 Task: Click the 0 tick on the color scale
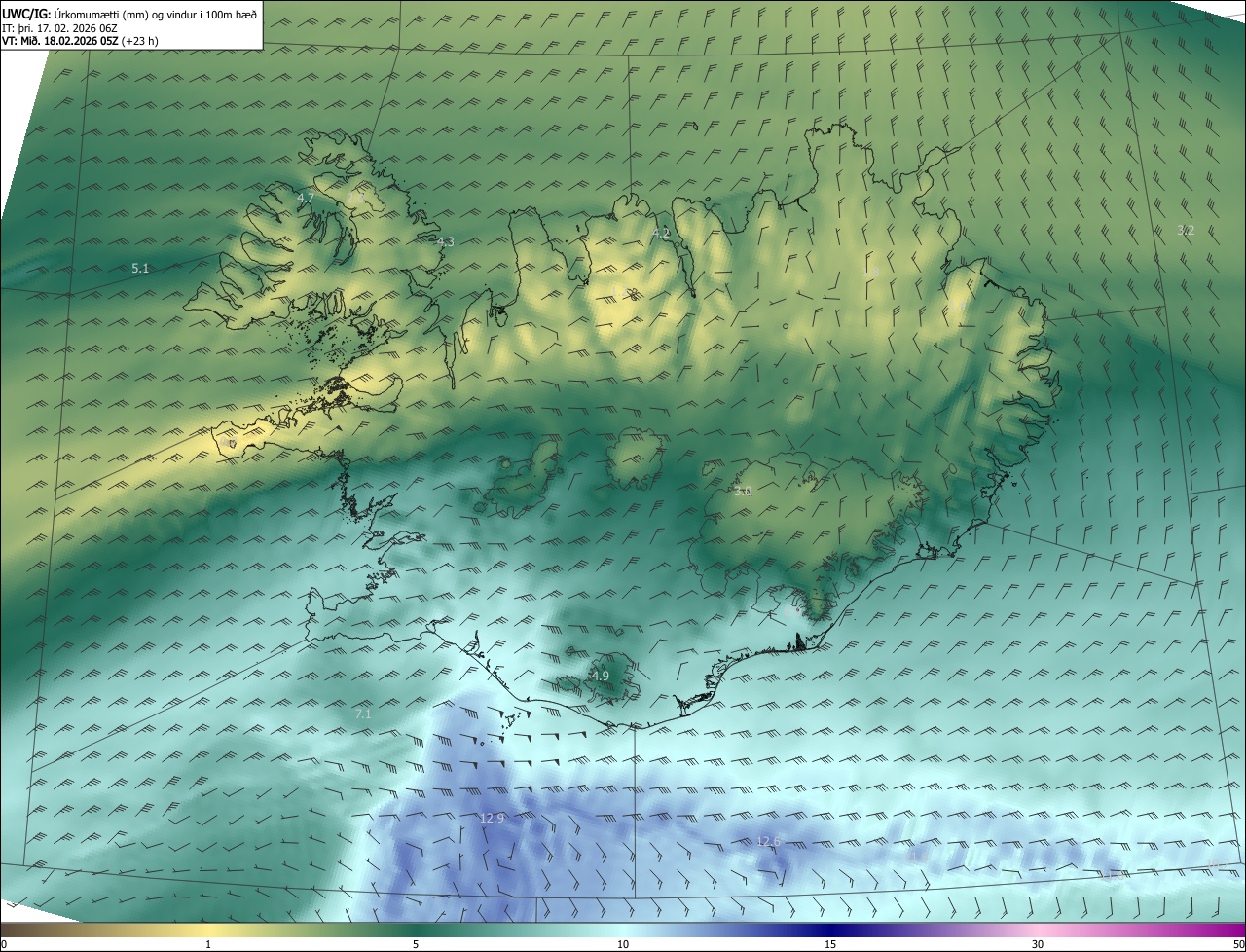tap(4, 944)
